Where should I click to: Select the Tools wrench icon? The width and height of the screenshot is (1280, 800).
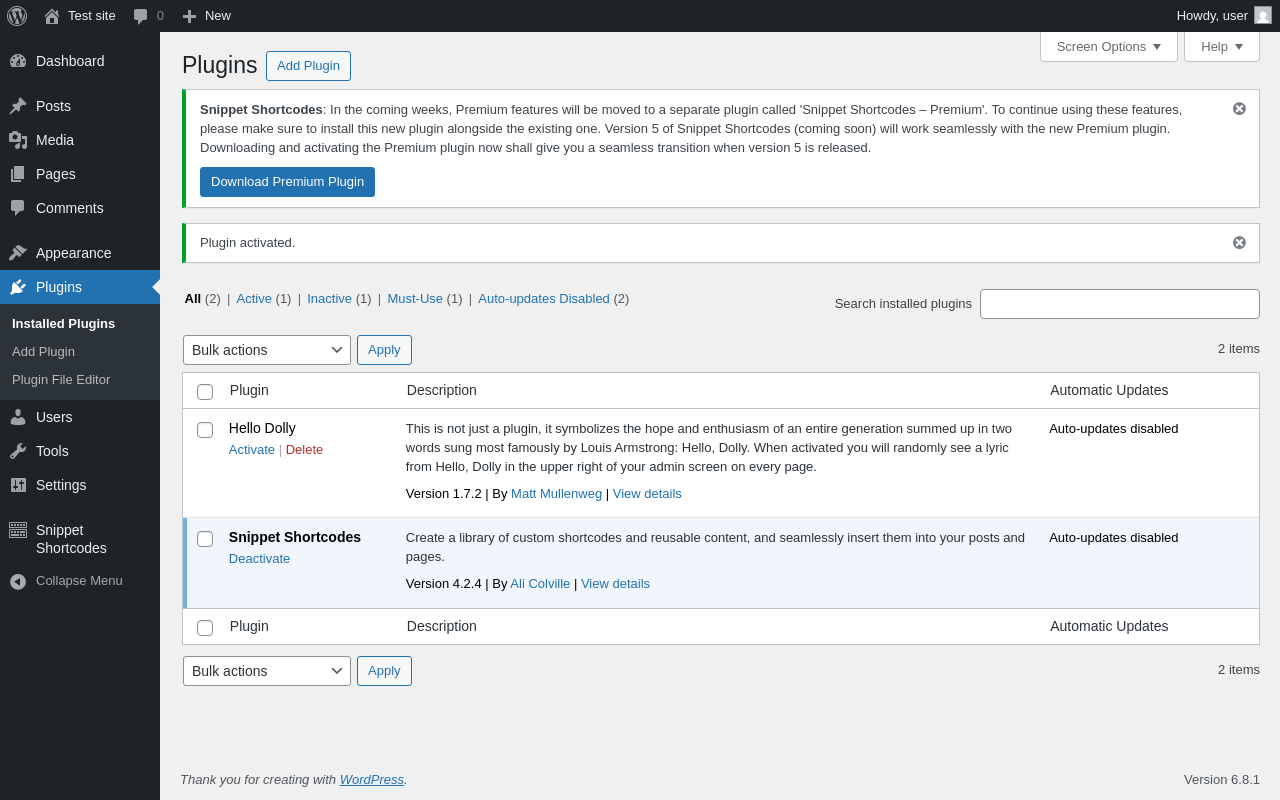[18, 451]
